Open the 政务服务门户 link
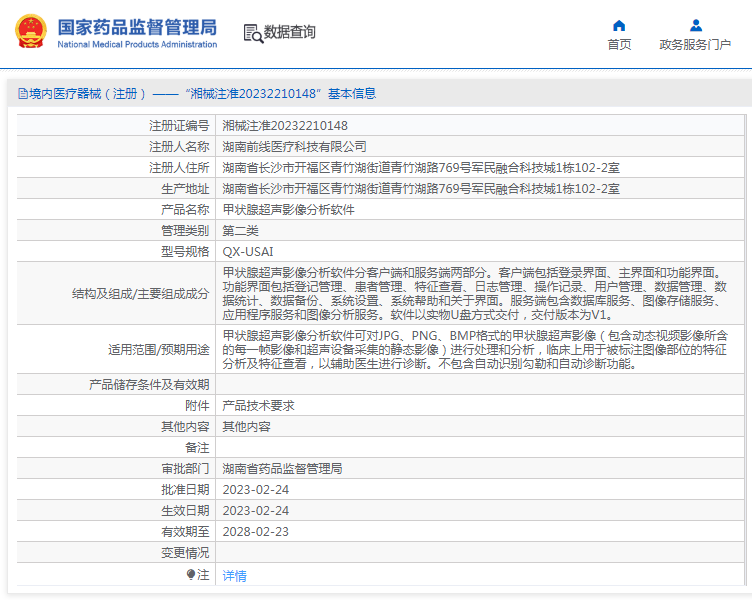The height and width of the screenshot is (600, 752). pos(695,45)
